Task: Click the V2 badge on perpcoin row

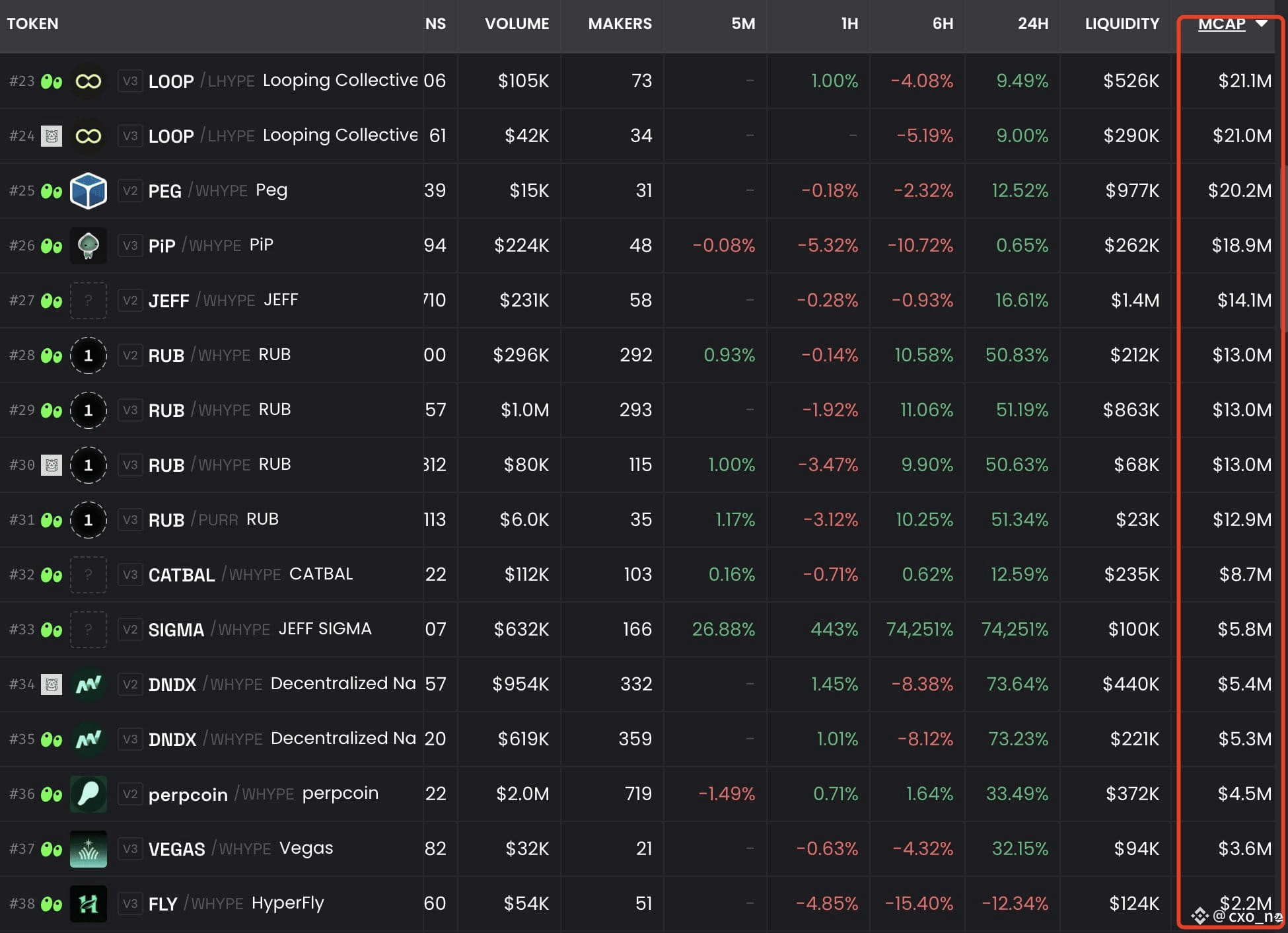Action: [130, 794]
